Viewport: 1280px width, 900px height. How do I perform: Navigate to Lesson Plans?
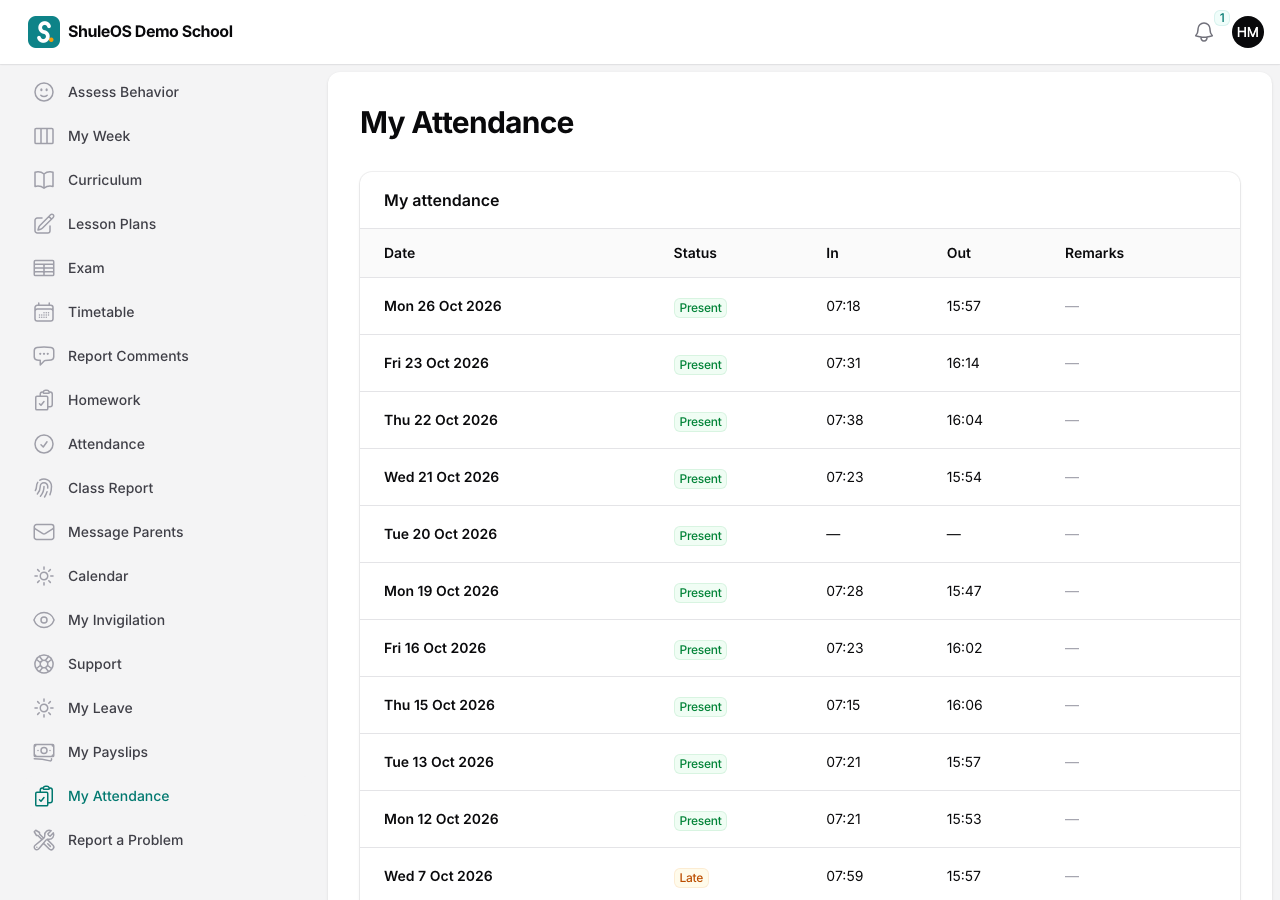(x=112, y=224)
